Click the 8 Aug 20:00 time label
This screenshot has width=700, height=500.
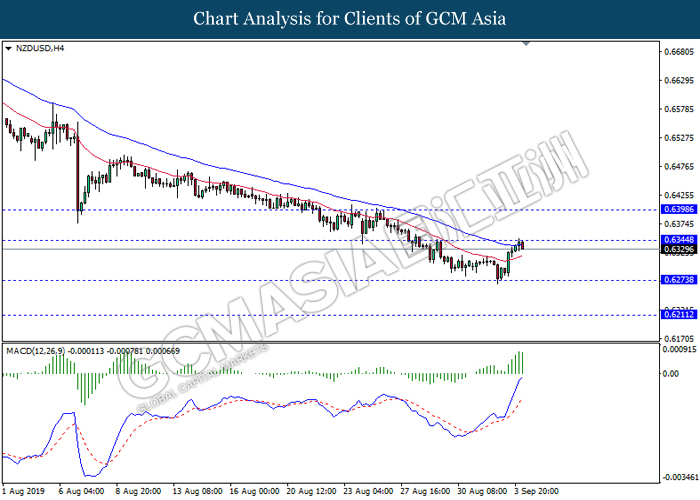coord(139,492)
